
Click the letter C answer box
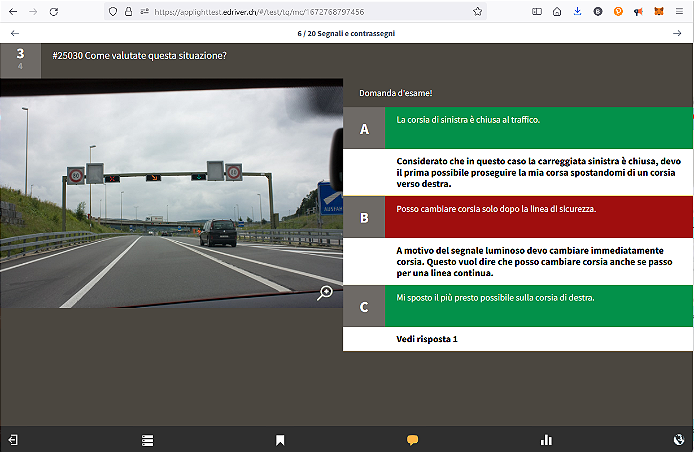point(364,306)
